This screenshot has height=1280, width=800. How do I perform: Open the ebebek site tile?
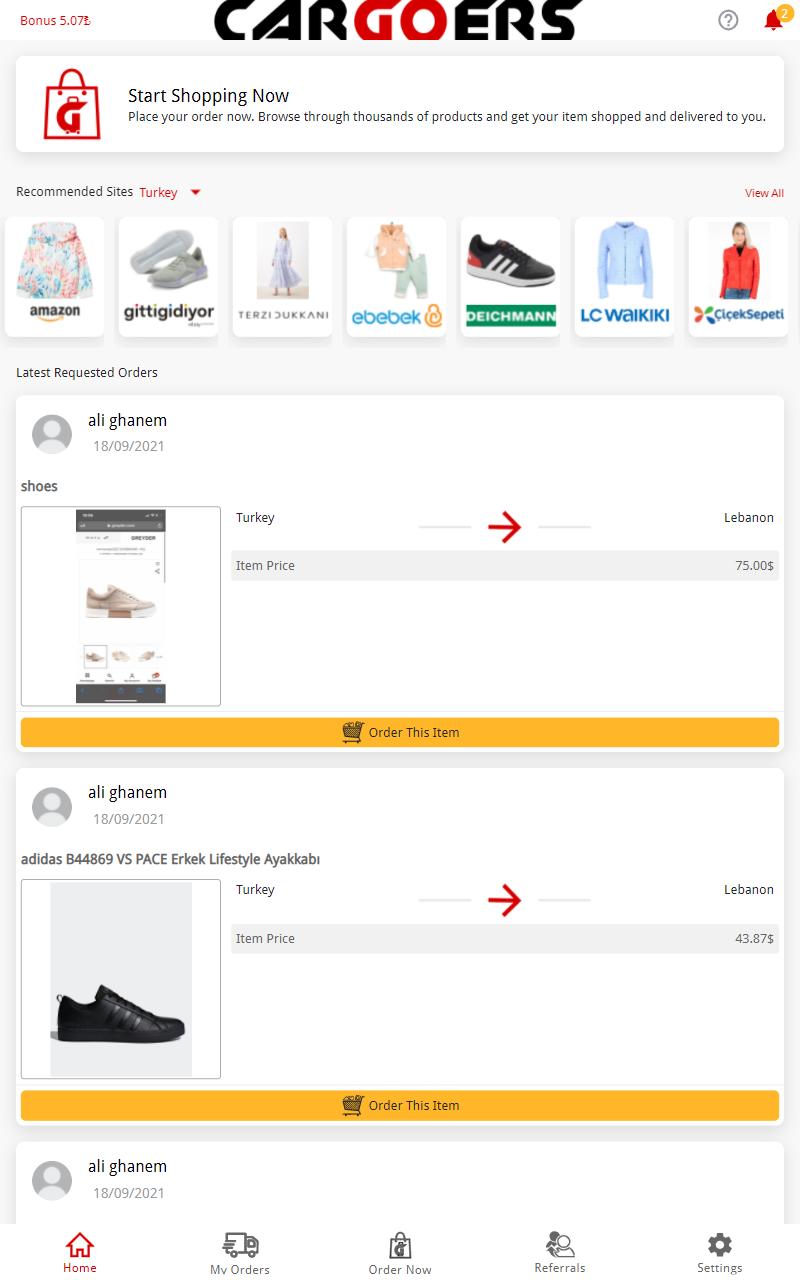tap(397, 277)
